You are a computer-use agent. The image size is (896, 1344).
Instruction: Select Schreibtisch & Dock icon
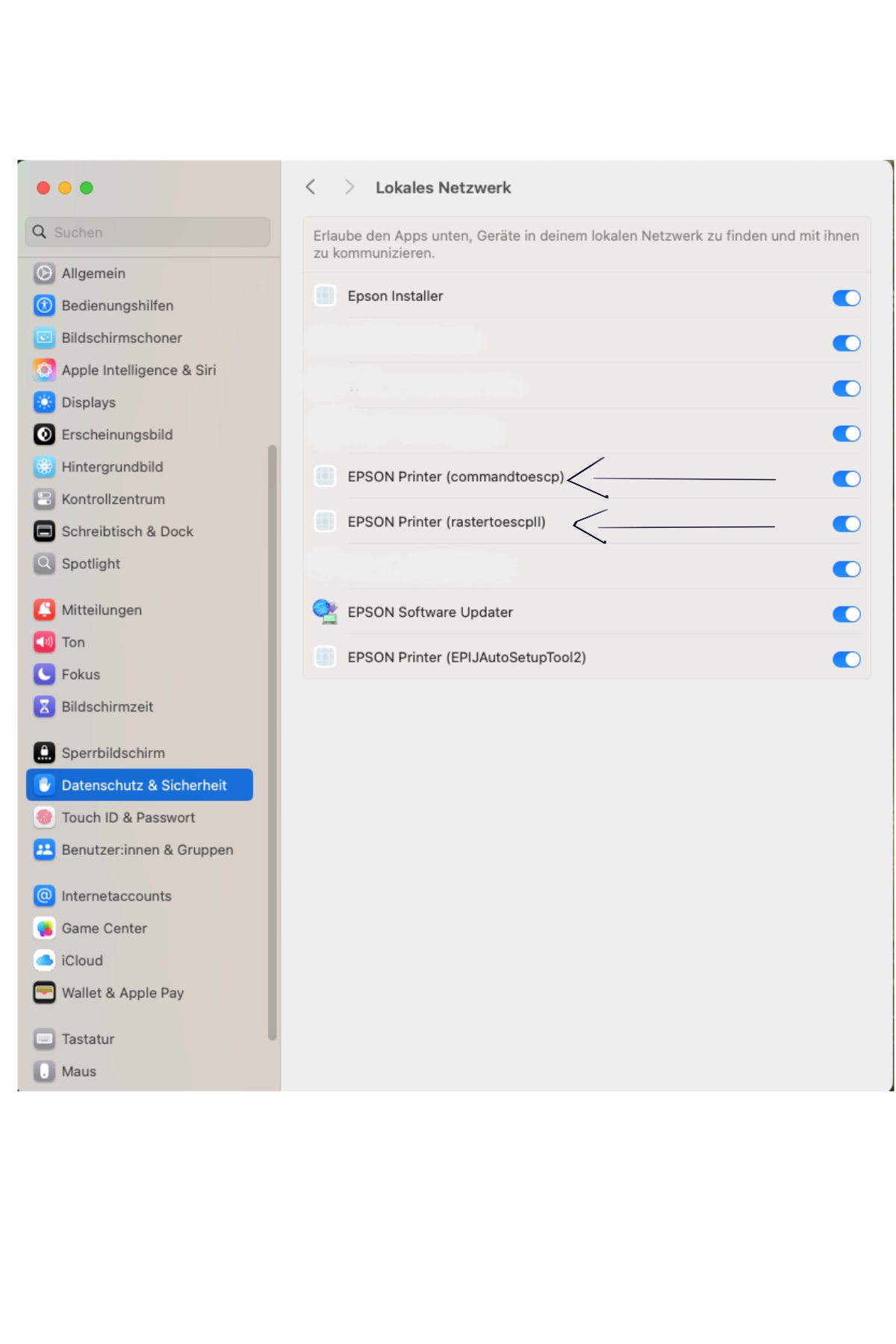click(x=45, y=531)
